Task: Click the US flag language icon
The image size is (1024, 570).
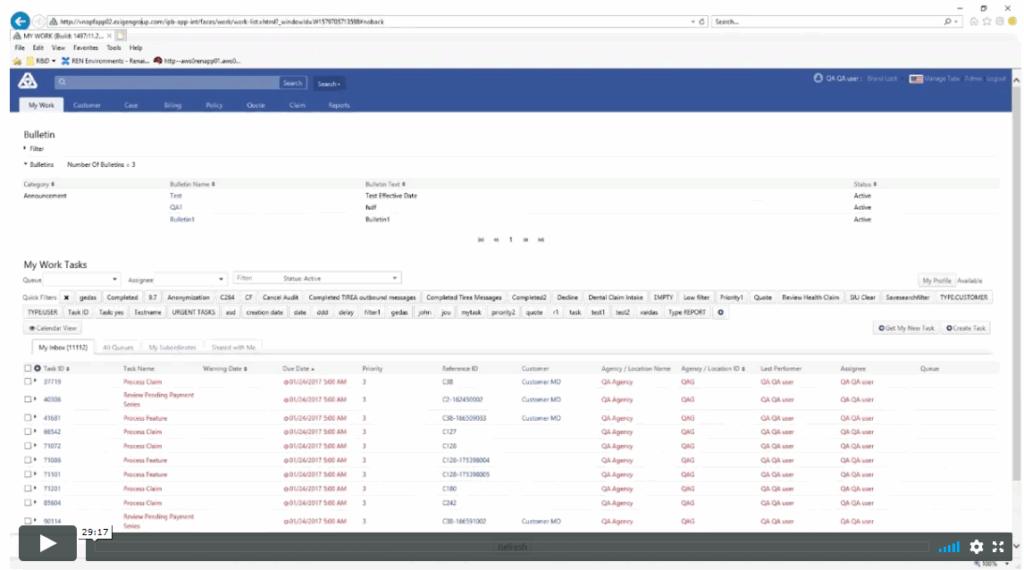Action: (x=915, y=78)
